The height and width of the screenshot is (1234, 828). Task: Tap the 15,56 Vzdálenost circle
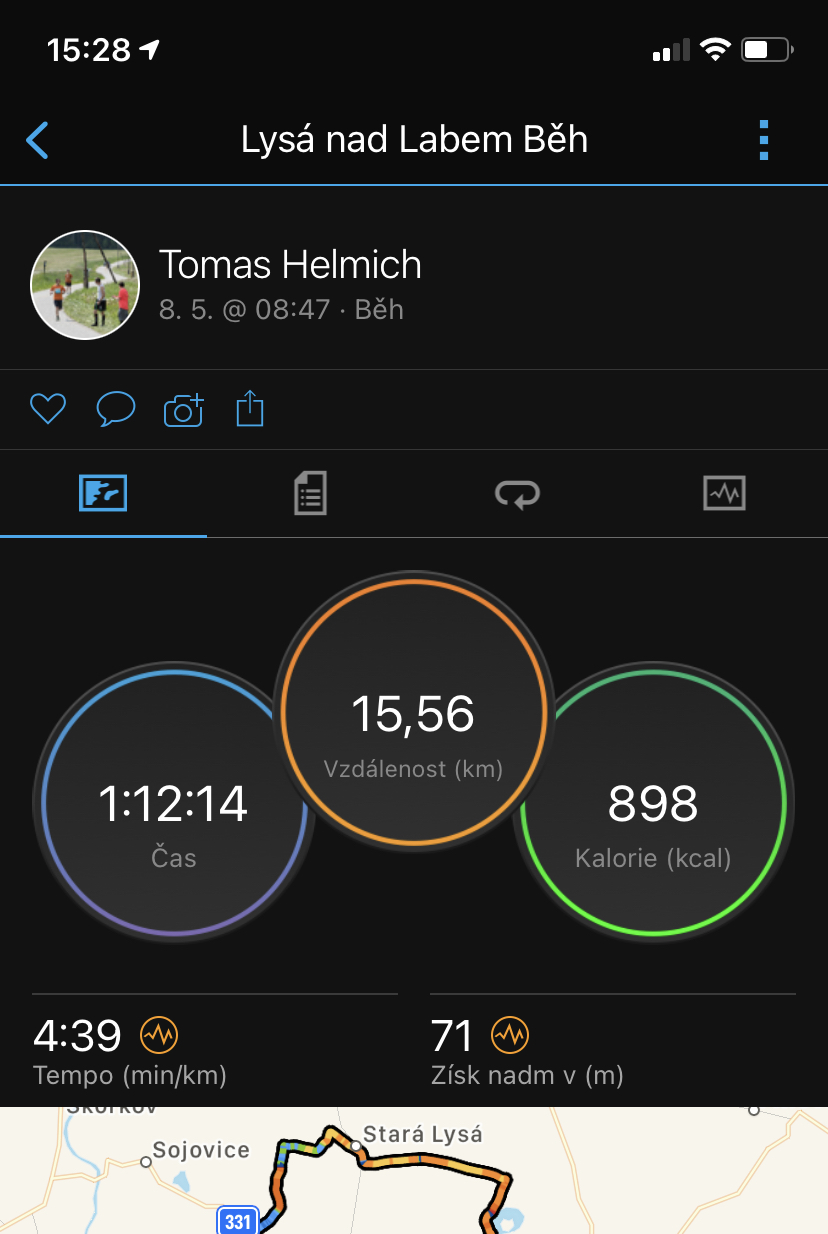click(414, 712)
